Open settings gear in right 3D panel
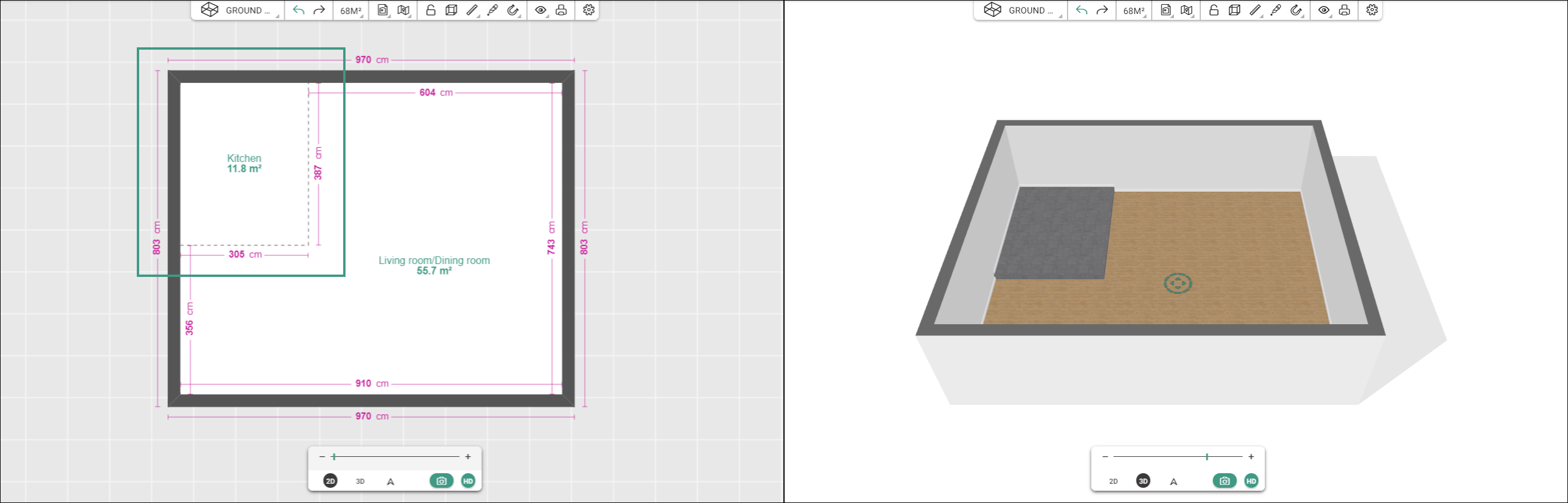Viewport: 1568px width, 503px height. 1372,11
